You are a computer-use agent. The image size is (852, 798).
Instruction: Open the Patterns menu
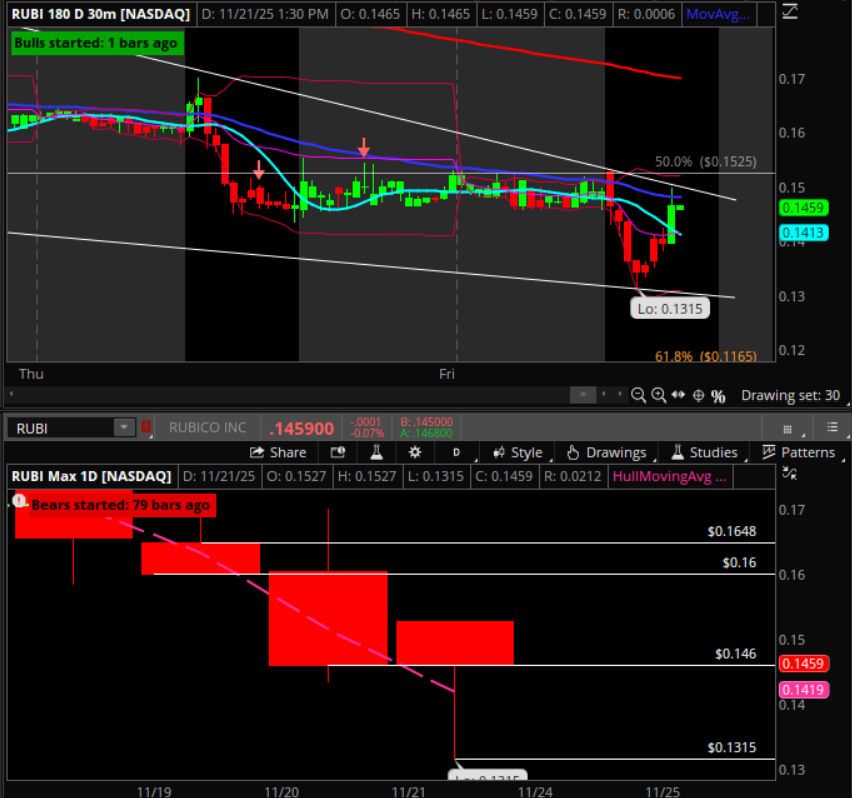(799, 452)
